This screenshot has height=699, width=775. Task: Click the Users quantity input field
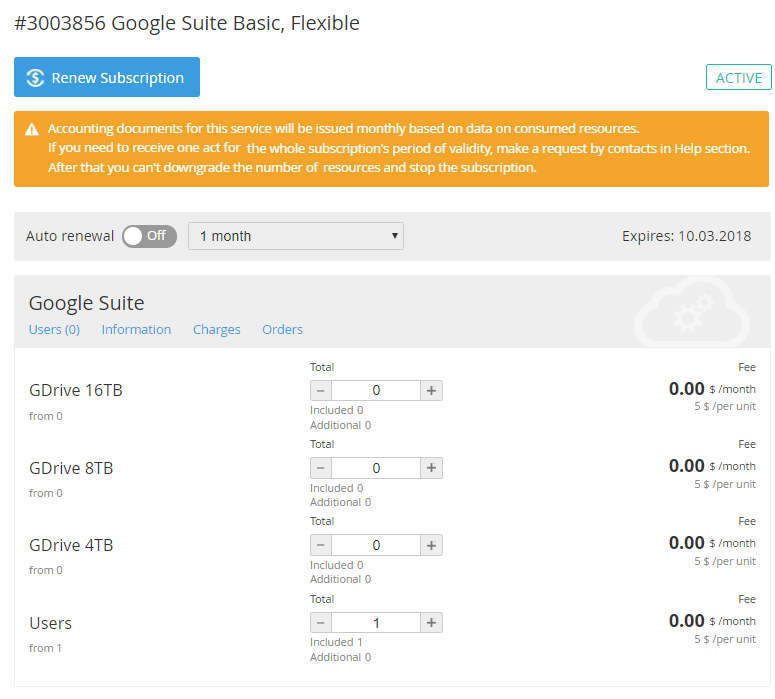point(376,623)
